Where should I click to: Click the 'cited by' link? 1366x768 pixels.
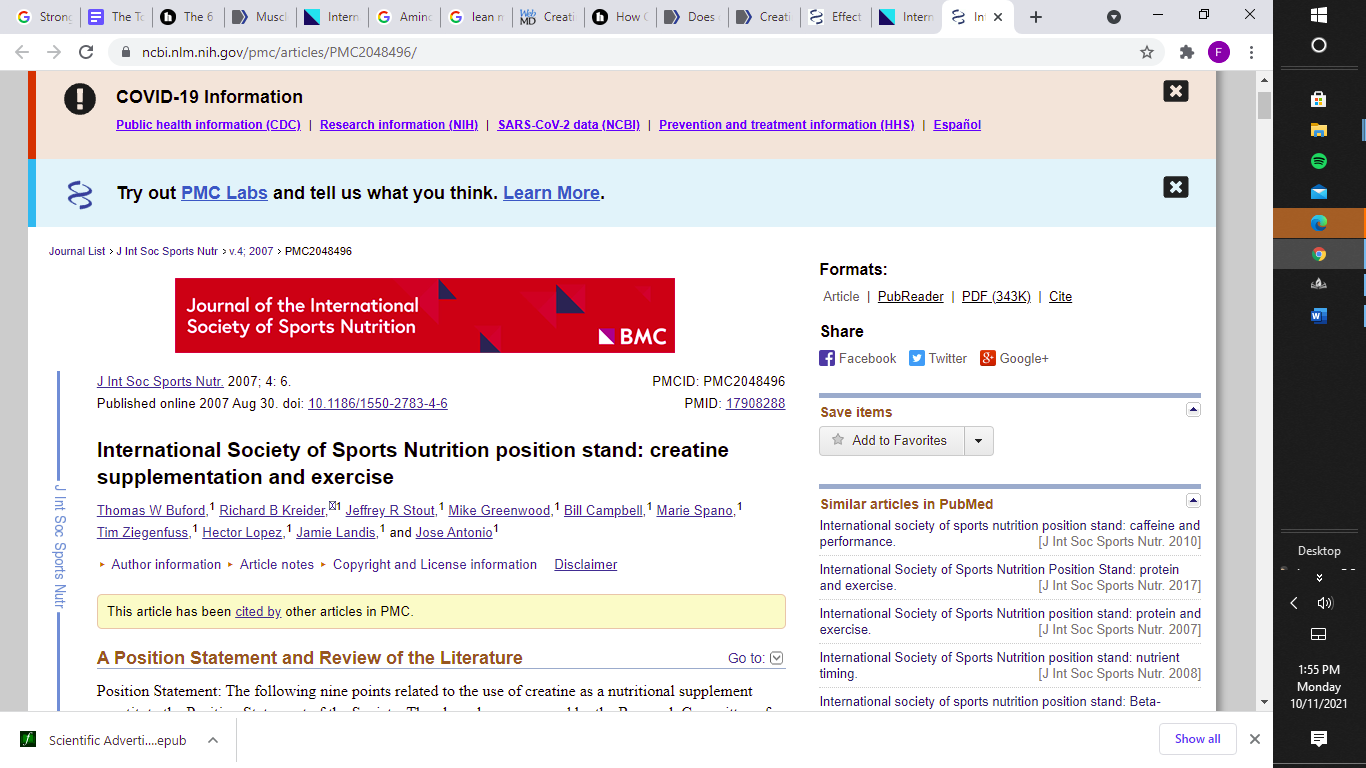[x=258, y=611]
